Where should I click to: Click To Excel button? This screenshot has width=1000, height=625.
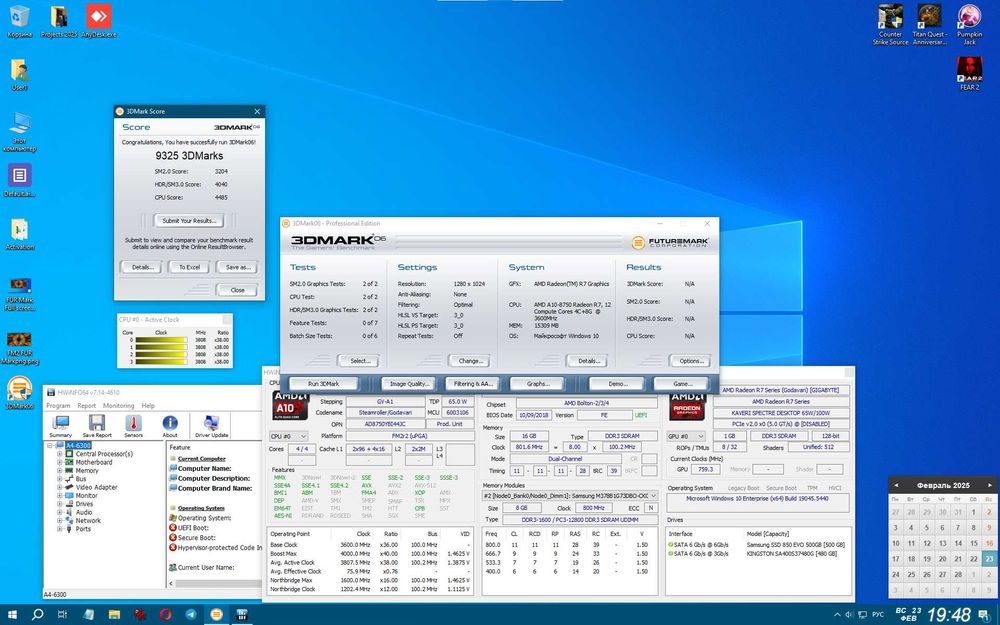pos(189,267)
